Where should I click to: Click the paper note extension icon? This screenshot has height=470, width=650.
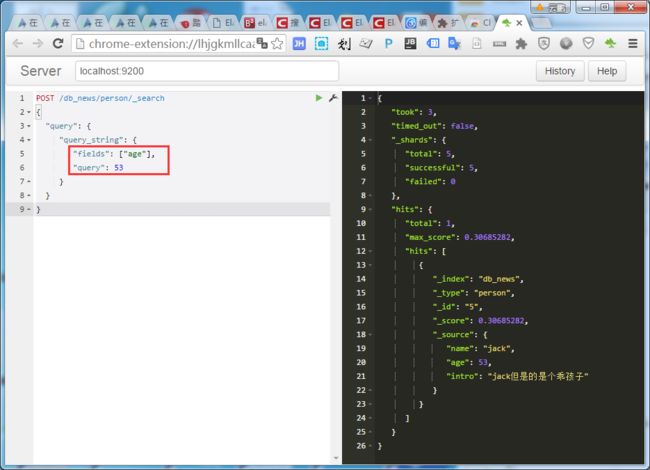click(366, 43)
